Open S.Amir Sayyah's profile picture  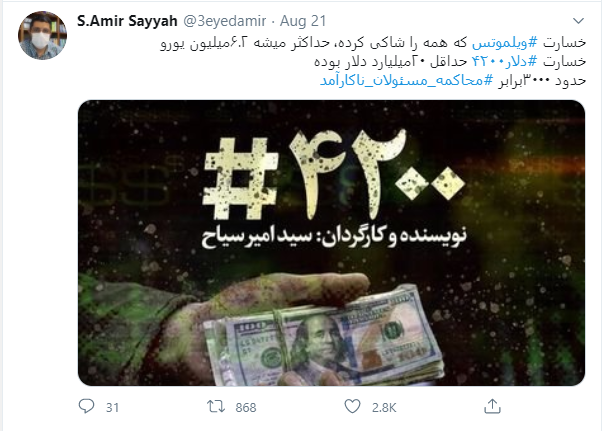(42, 35)
